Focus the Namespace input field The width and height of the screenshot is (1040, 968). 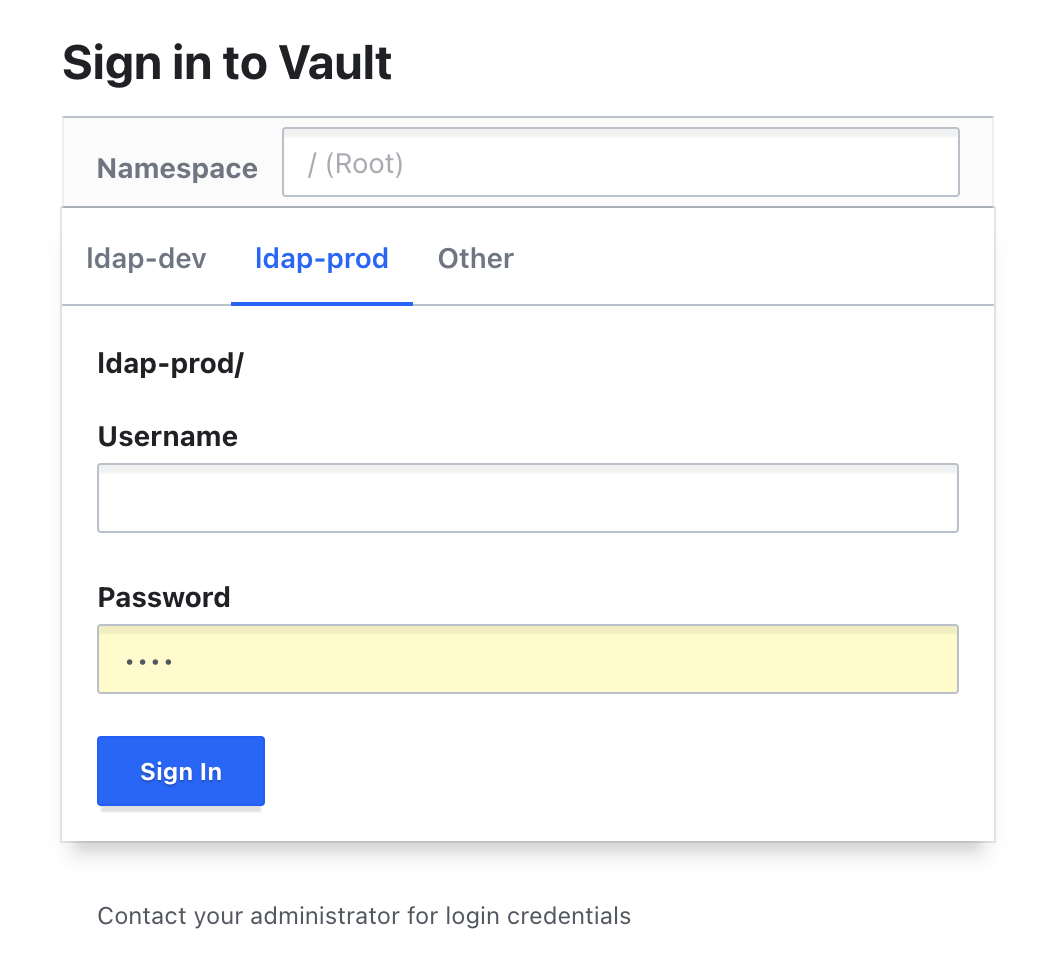(620, 162)
